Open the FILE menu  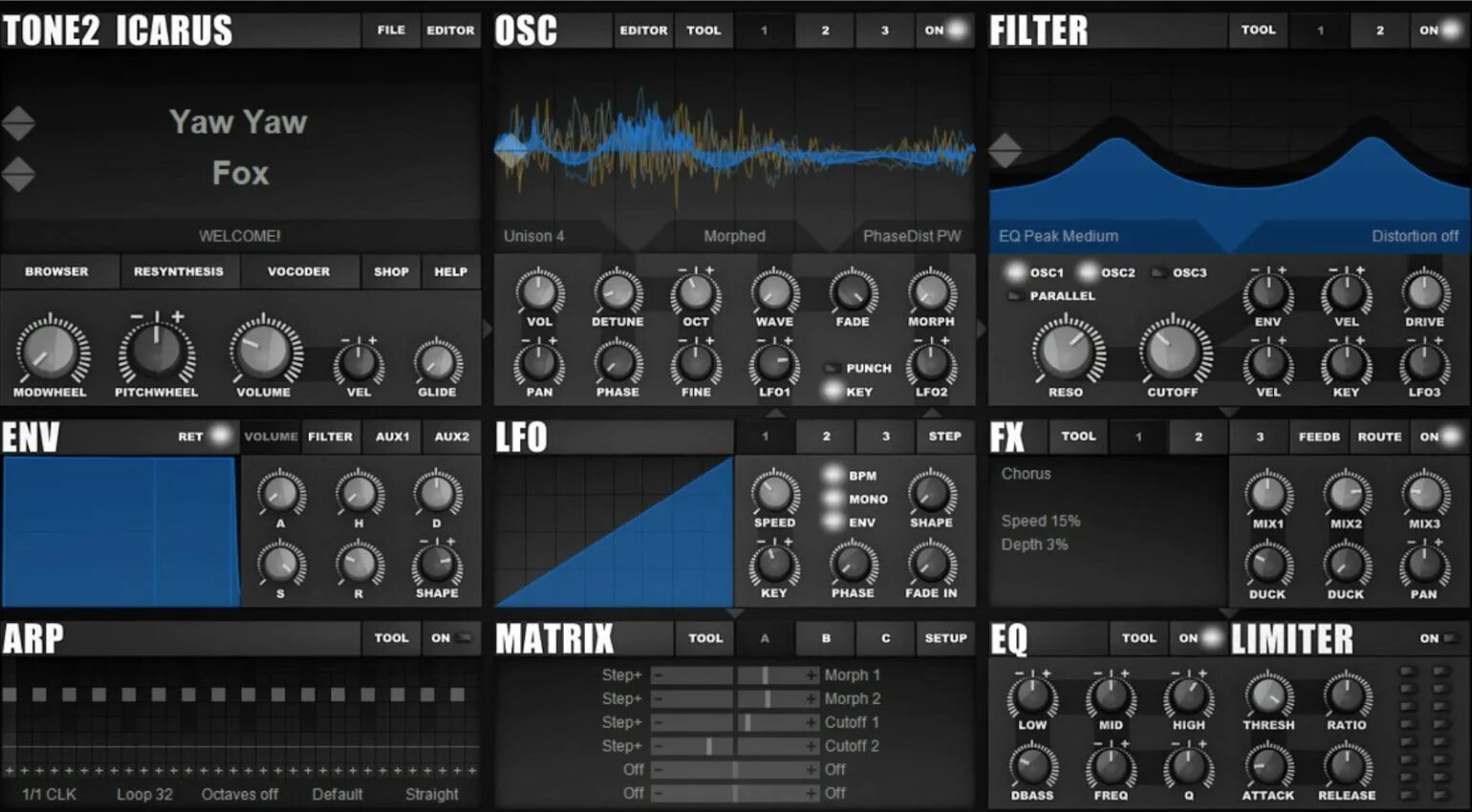pyautogui.click(x=391, y=31)
